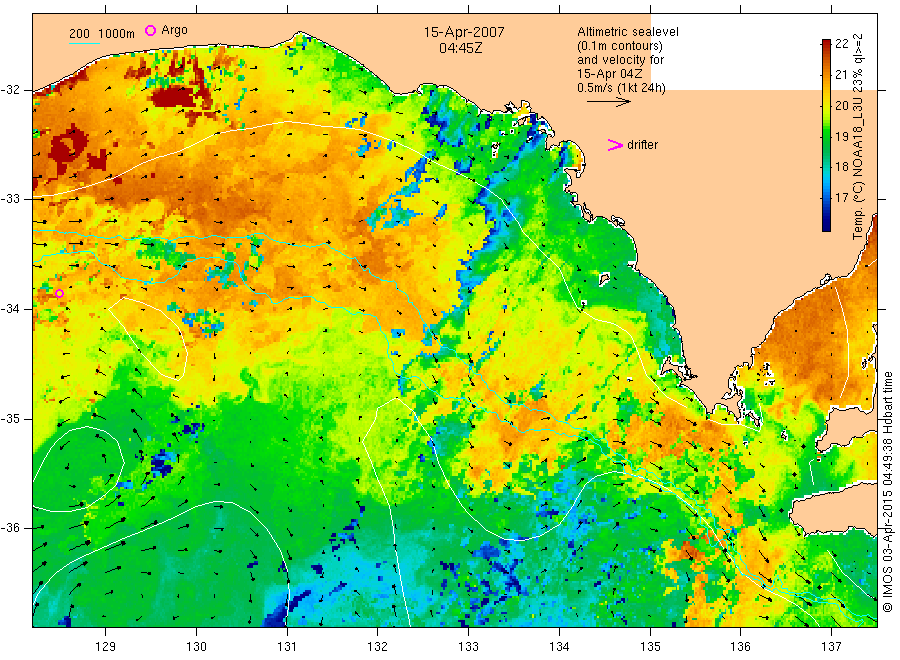Click the vertical 'Temp. (°C) NOAA18_L3U' label
Image resolution: width=900 pixels, height=660 pixels.
pyautogui.click(x=858, y=137)
